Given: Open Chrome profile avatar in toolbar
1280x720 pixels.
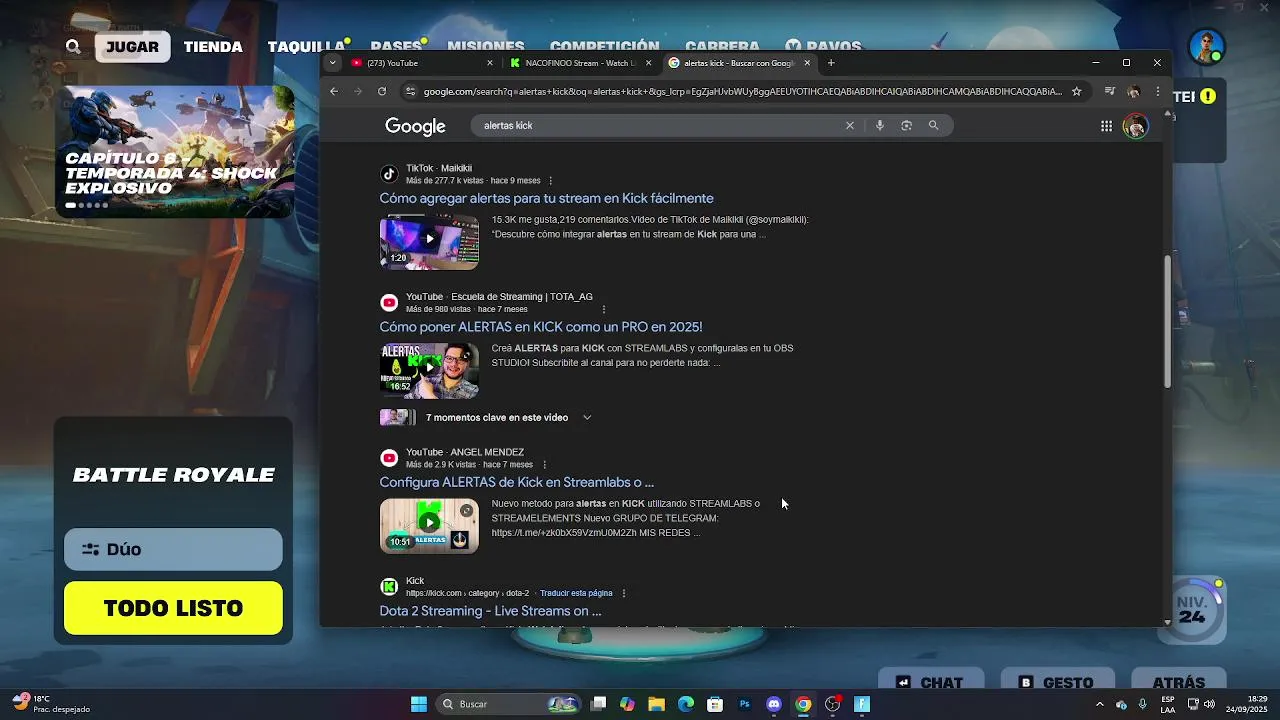Looking at the screenshot, I should 1133,91.
